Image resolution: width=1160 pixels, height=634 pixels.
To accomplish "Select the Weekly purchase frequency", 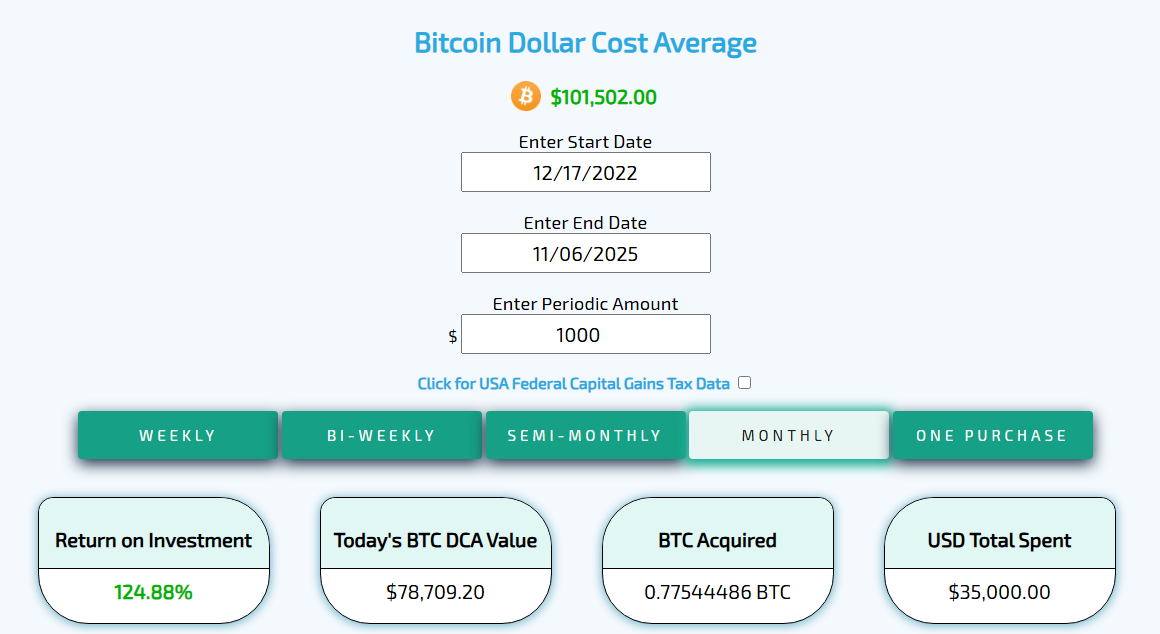I will pos(178,436).
